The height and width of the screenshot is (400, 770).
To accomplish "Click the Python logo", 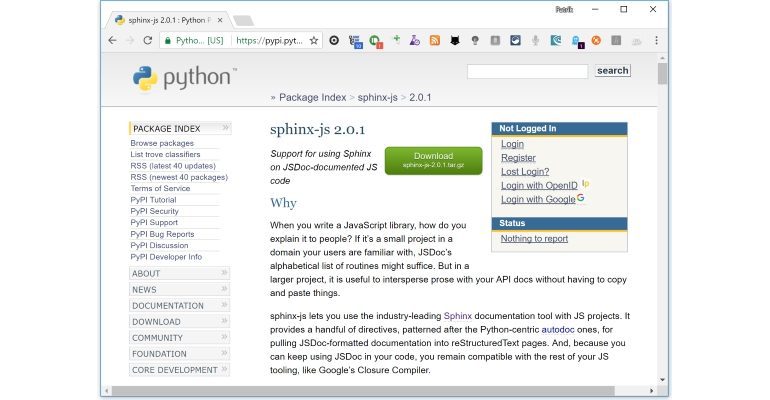I will (x=184, y=78).
